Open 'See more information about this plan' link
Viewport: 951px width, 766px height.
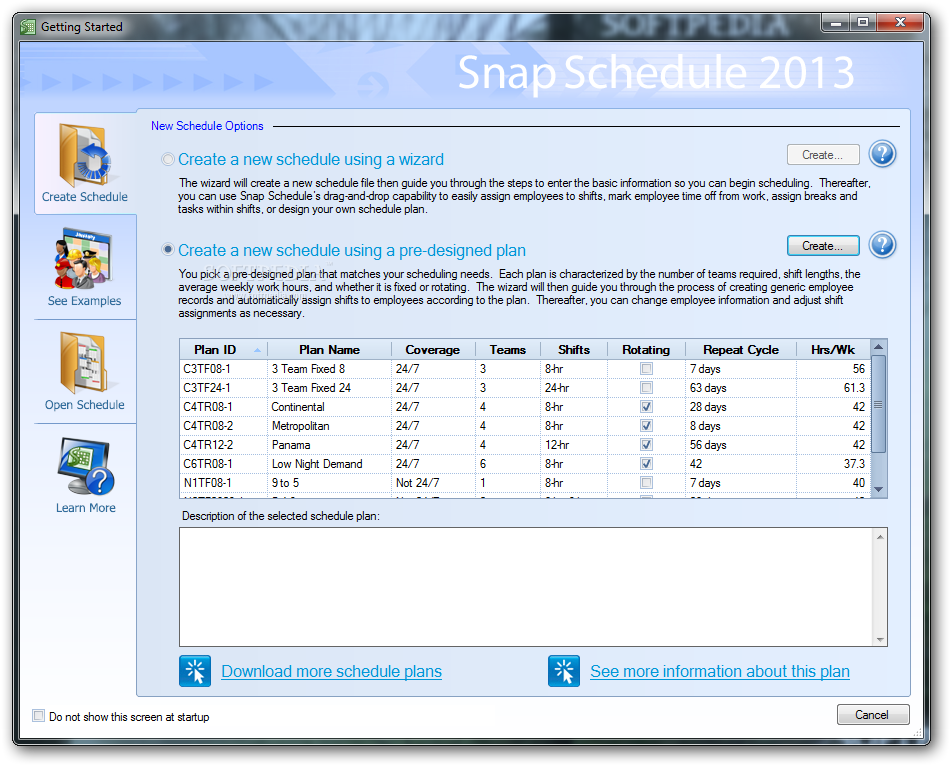tap(720, 671)
